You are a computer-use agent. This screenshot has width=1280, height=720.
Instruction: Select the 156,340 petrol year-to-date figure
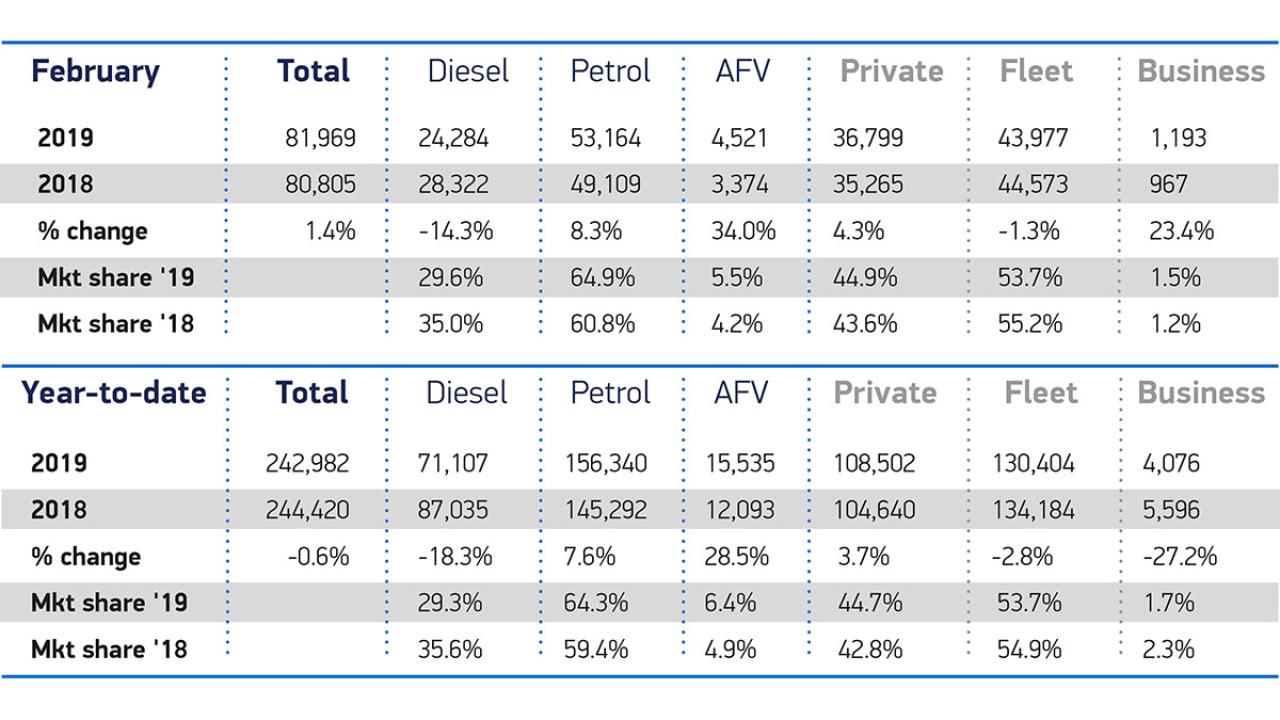(609, 464)
